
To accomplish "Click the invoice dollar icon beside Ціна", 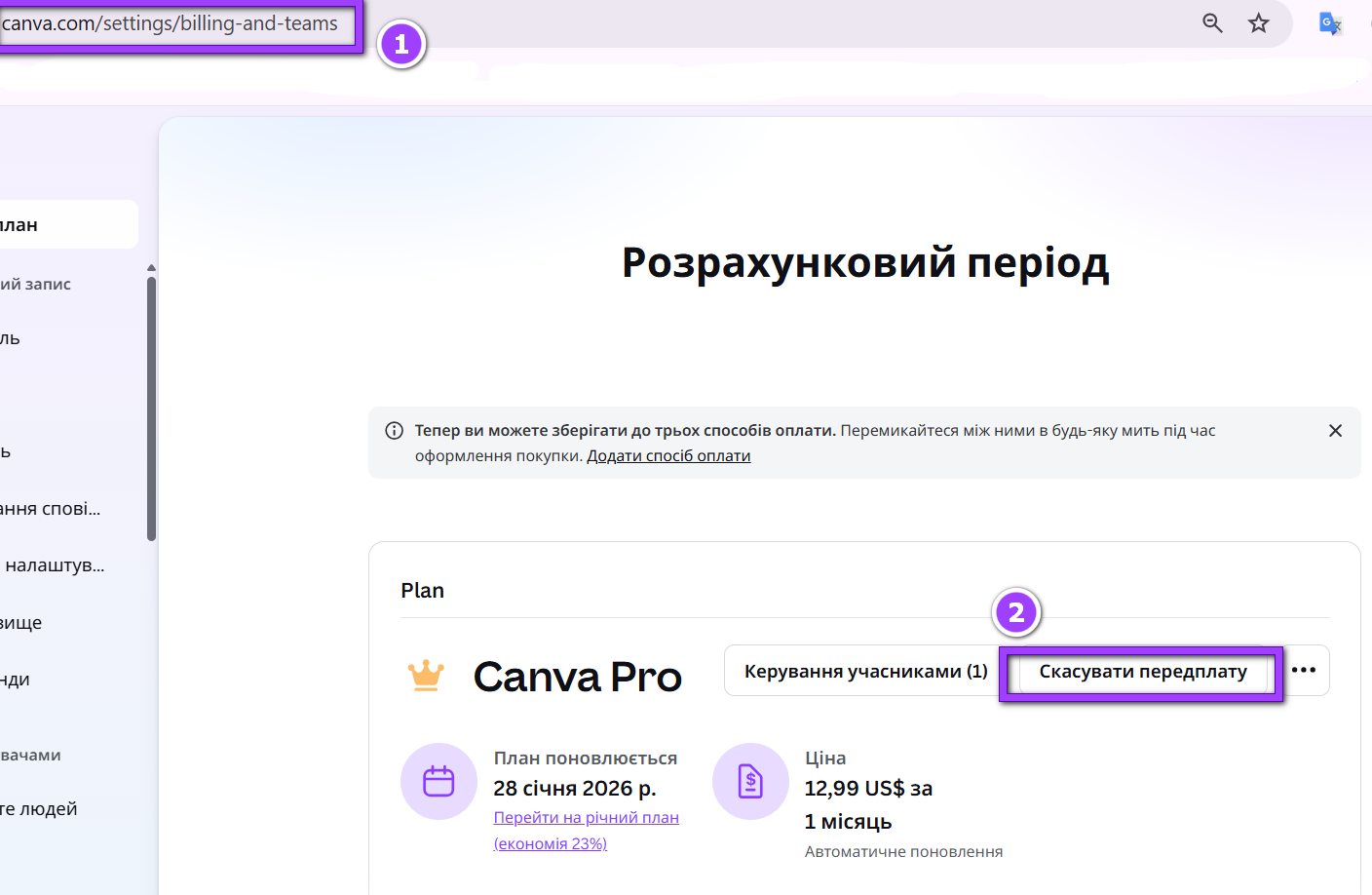I will click(750, 781).
